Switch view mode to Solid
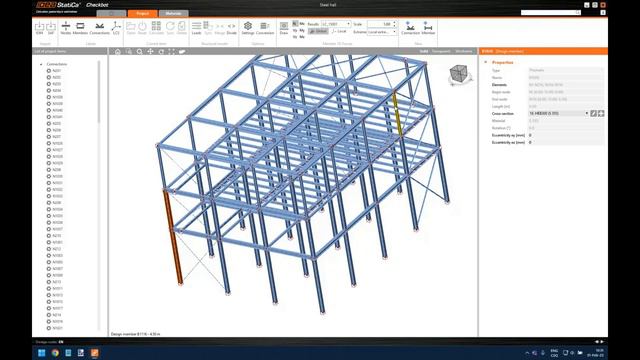 424,51
